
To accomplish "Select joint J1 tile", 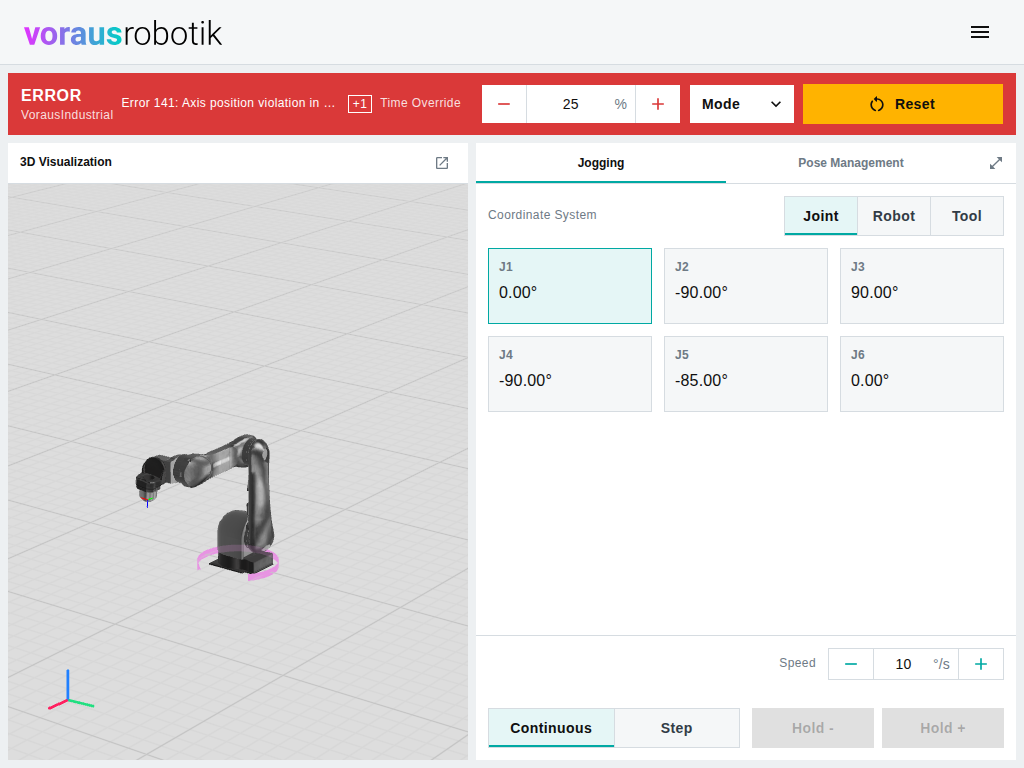I will [570, 286].
